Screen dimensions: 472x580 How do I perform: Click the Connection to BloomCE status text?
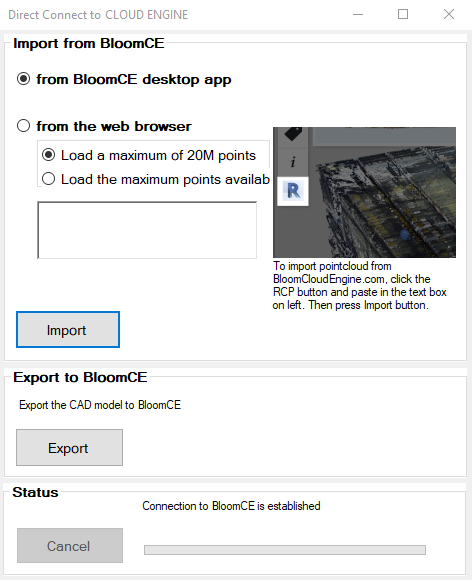click(x=231, y=506)
